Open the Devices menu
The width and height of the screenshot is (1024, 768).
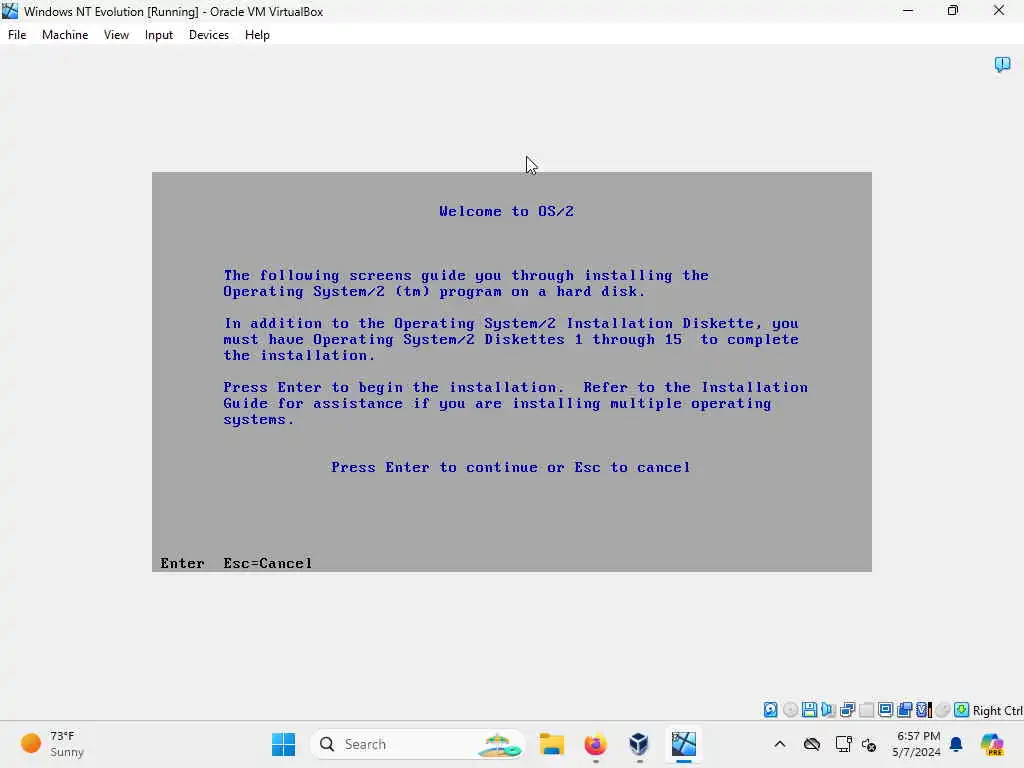[x=209, y=35]
